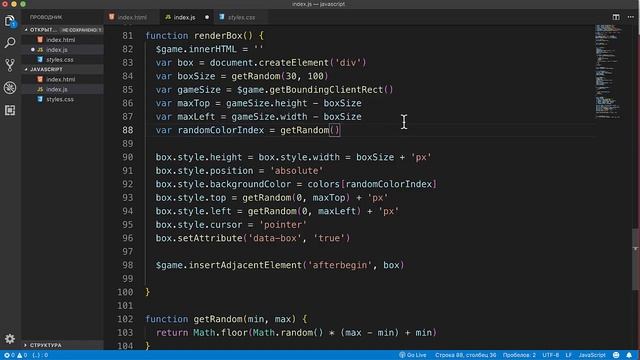Click the errors and warnings status indicator
Viewport: 640px width, 360px height.
pos(16,355)
